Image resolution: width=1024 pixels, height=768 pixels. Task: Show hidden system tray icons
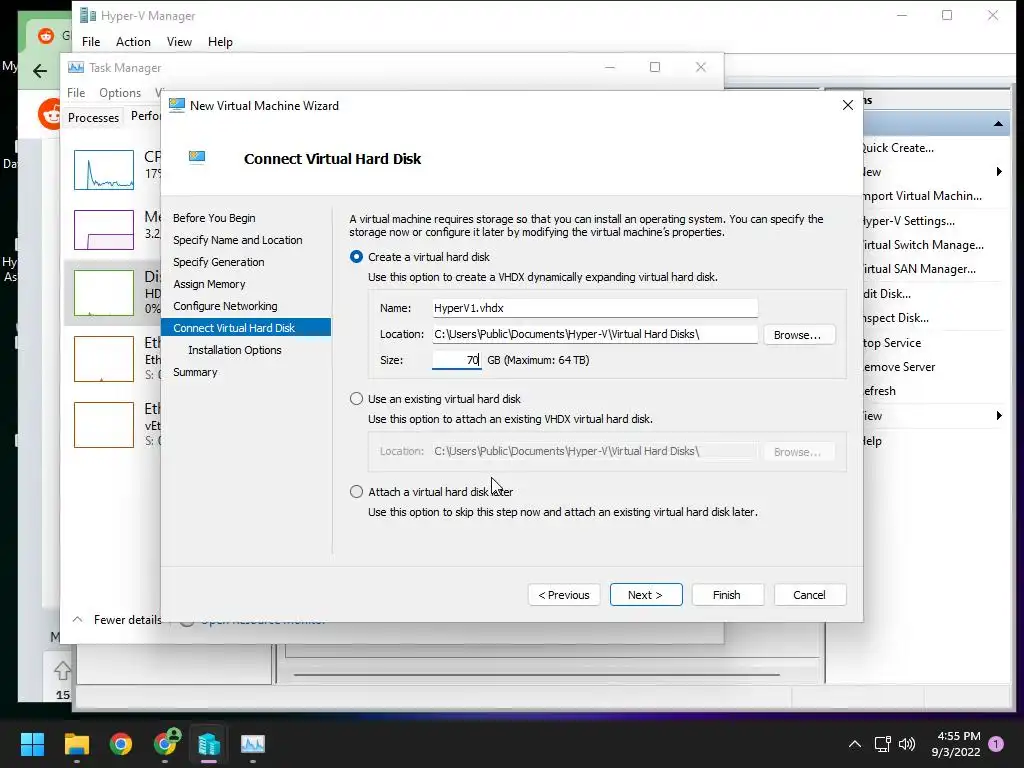click(x=854, y=744)
